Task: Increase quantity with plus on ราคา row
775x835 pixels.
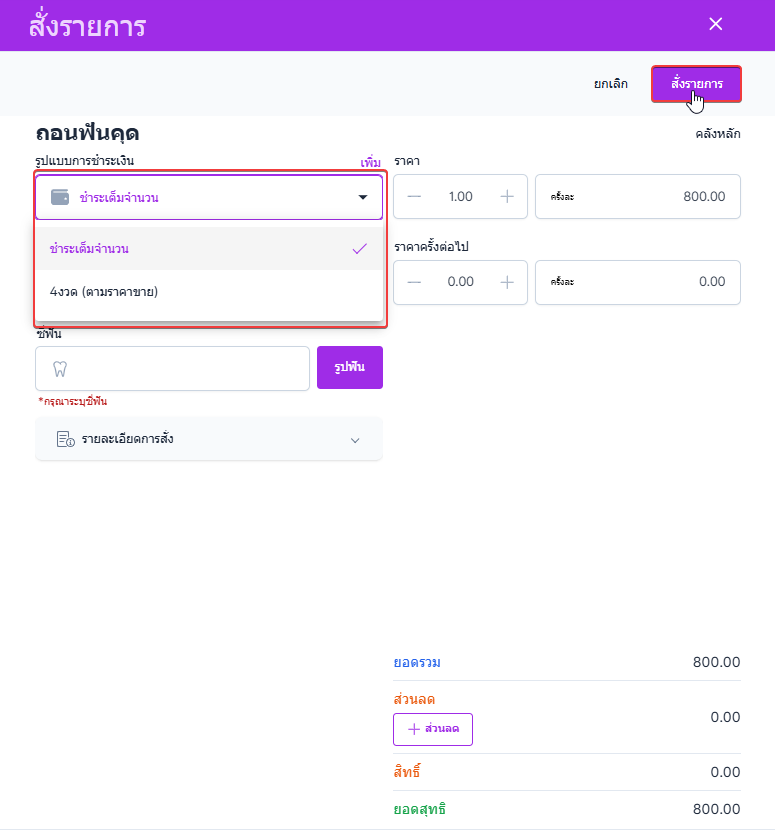Action: 507,197
